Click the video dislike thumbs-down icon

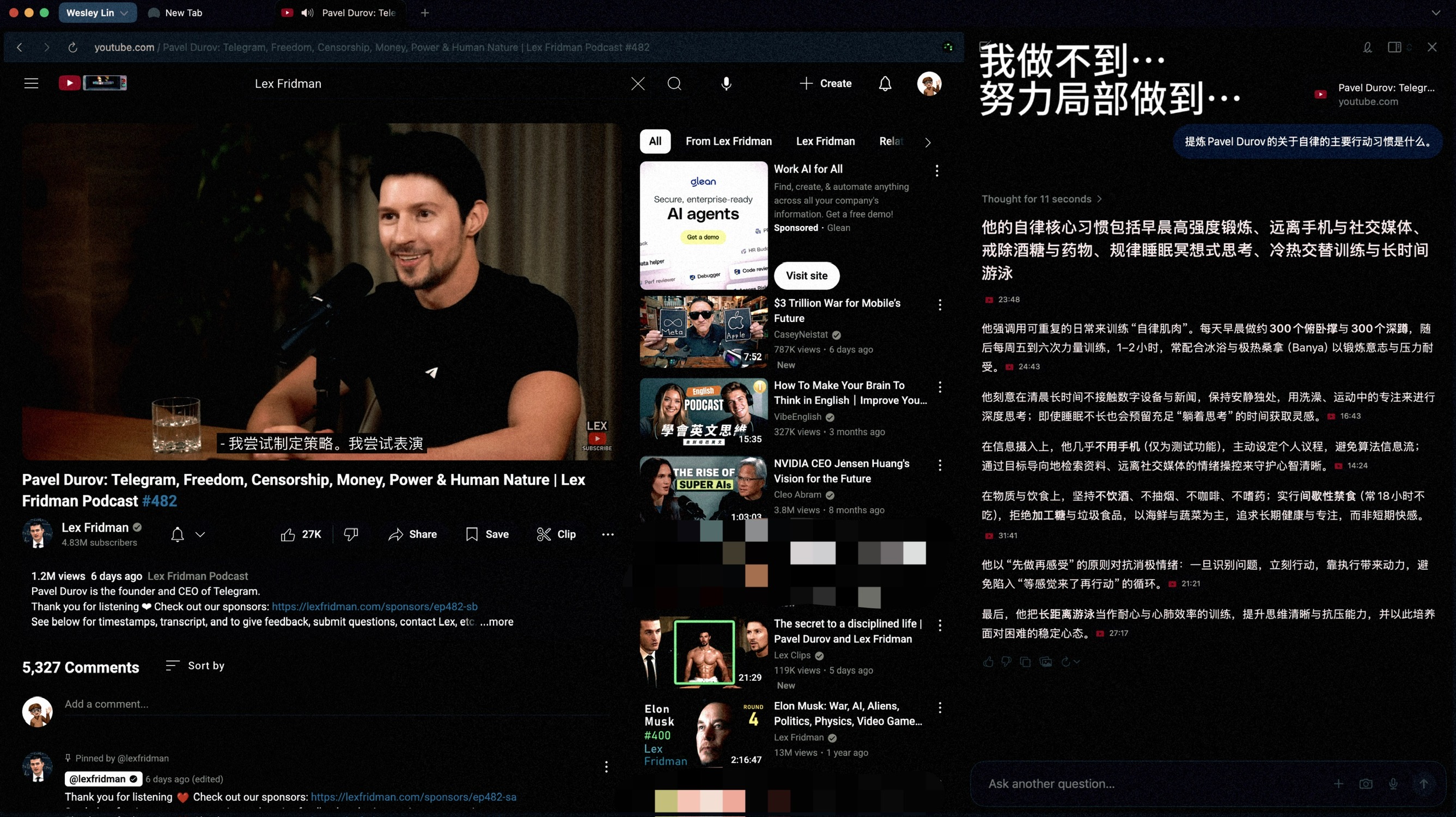[x=351, y=534]
